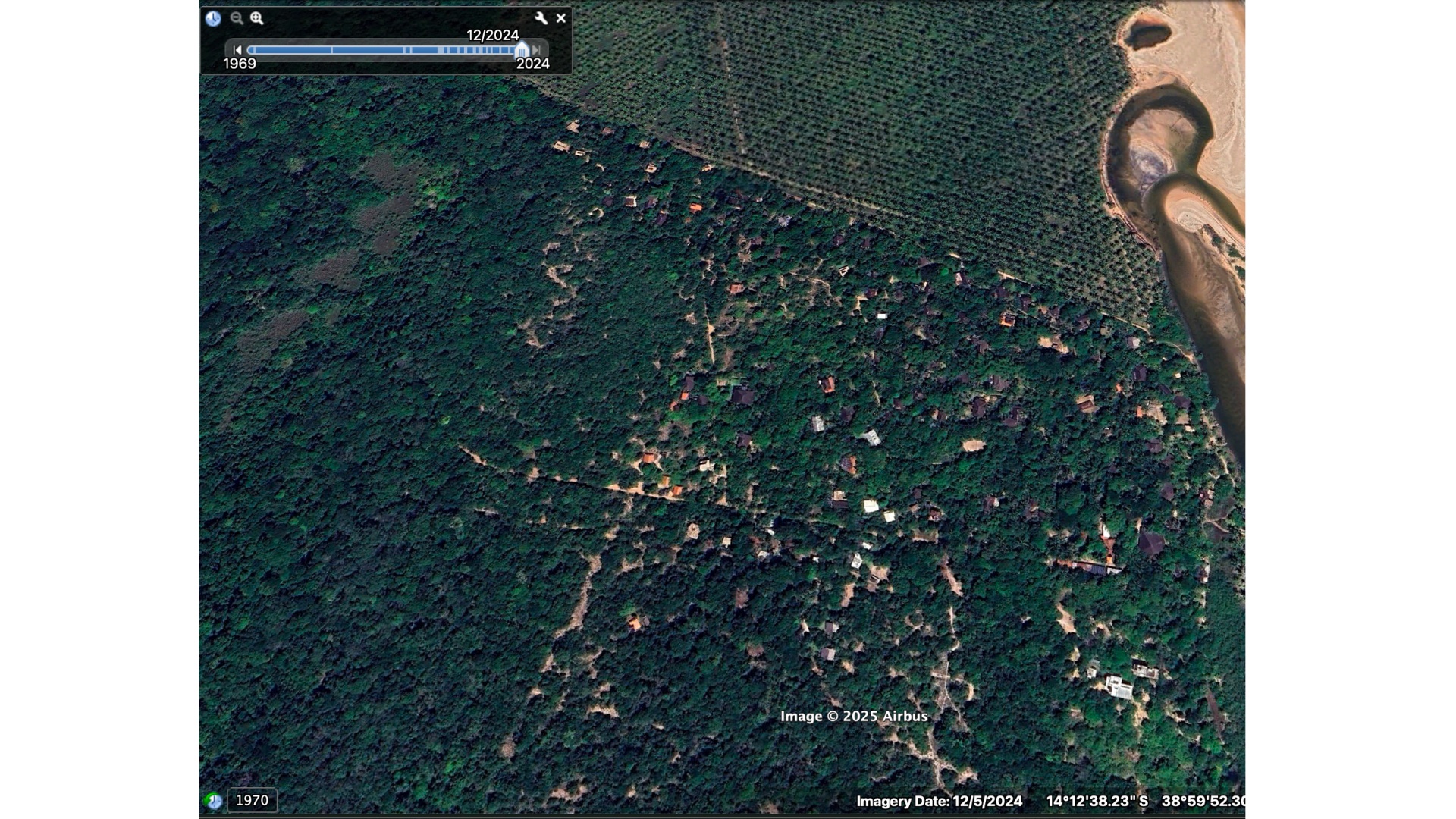Click the clock icon beside 1970

coord(214,801)
